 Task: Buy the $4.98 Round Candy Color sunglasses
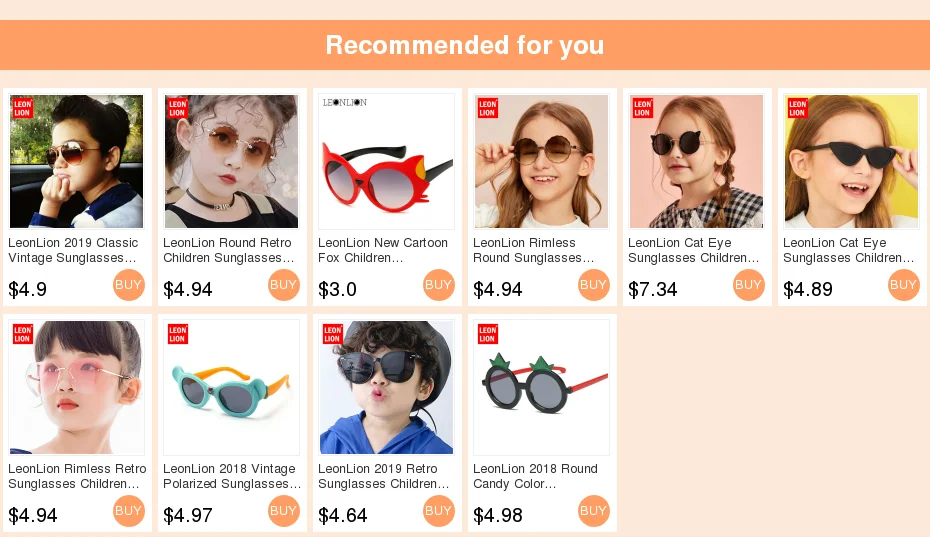click(x=594, y=511)
